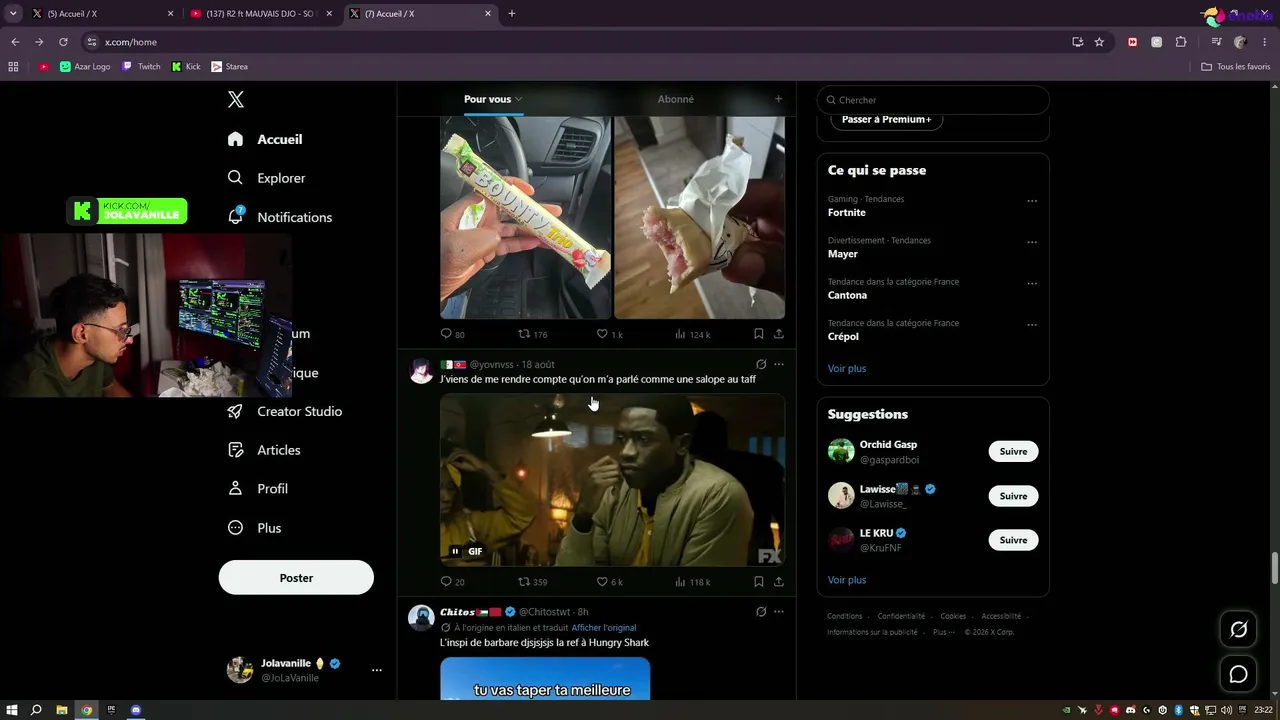Click the page vertical scrollbar thumb
Viewport: 1280px width, 720px height.
pyautogui.click(x=1274, y=568)
